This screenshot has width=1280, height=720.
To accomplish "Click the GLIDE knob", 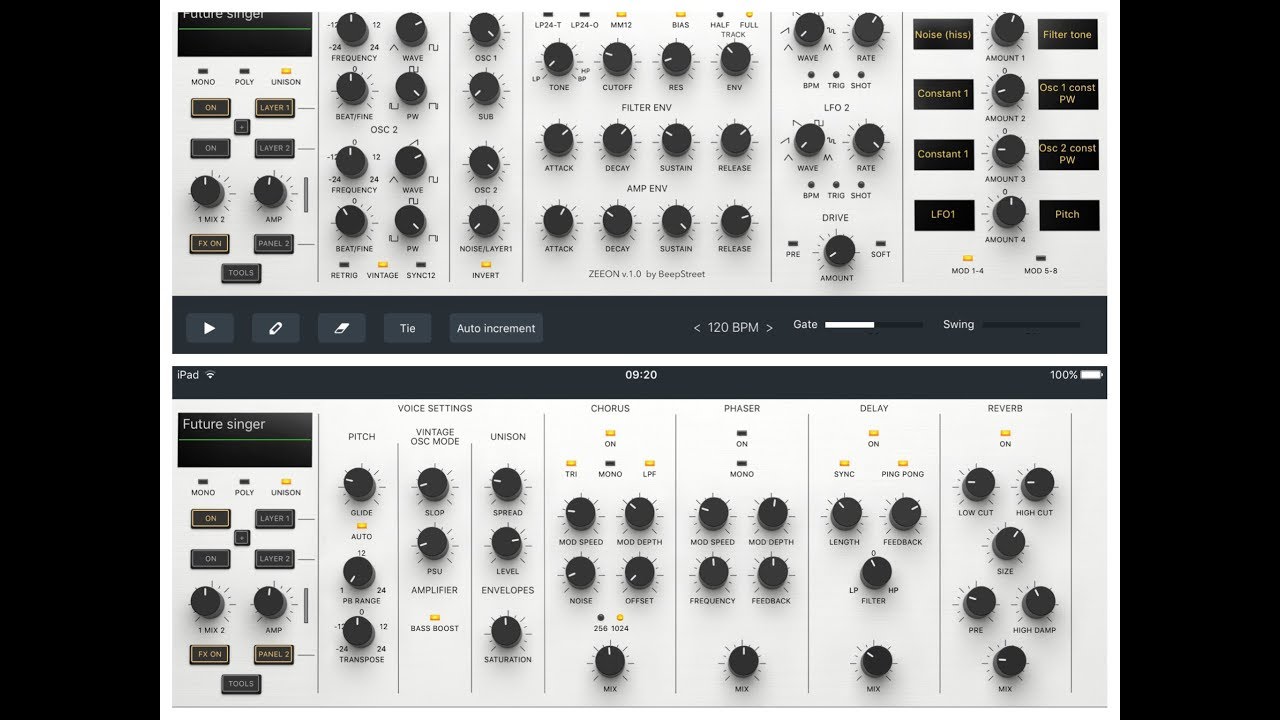I will tap(360, 485).
